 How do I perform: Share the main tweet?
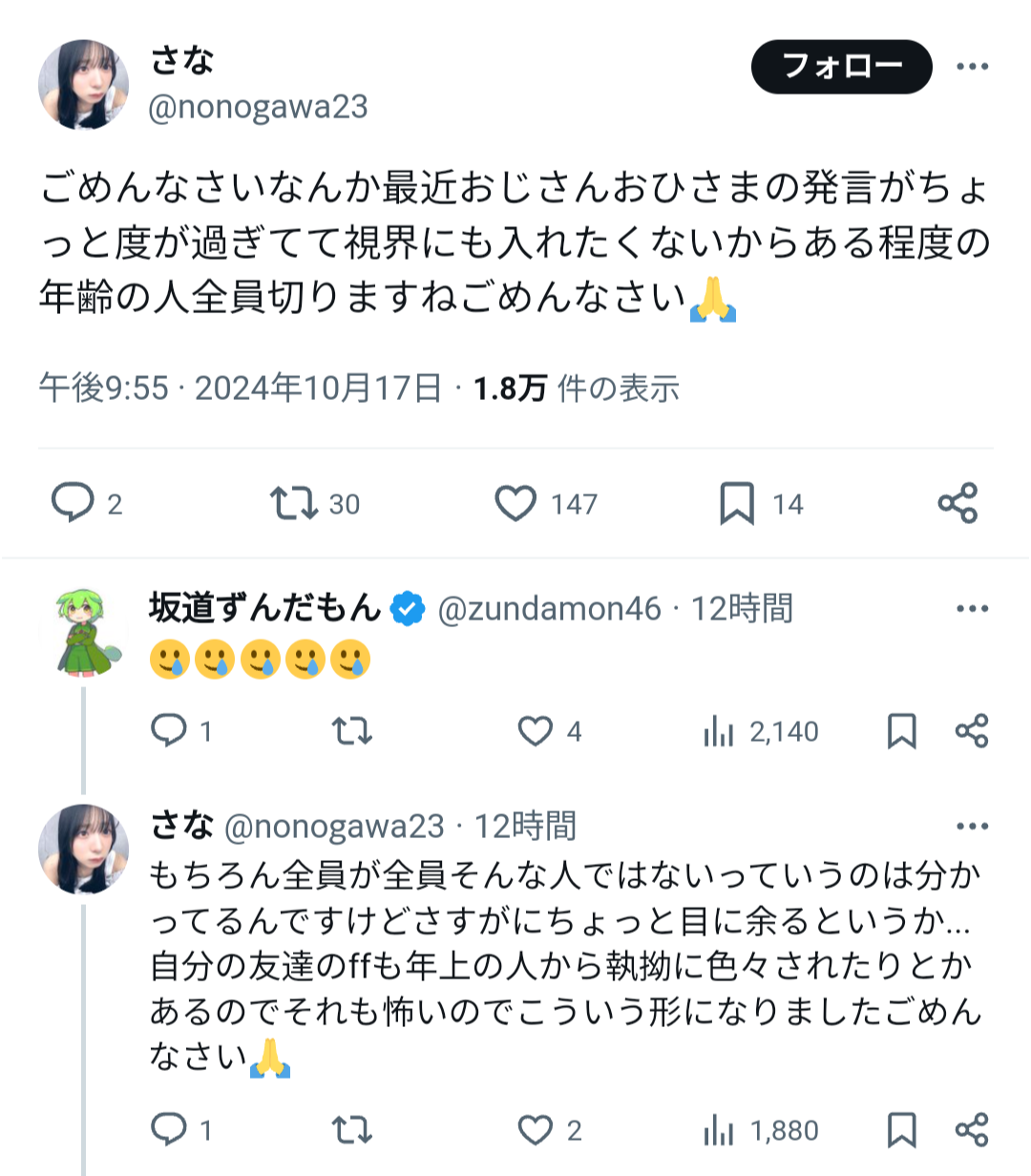957,503
